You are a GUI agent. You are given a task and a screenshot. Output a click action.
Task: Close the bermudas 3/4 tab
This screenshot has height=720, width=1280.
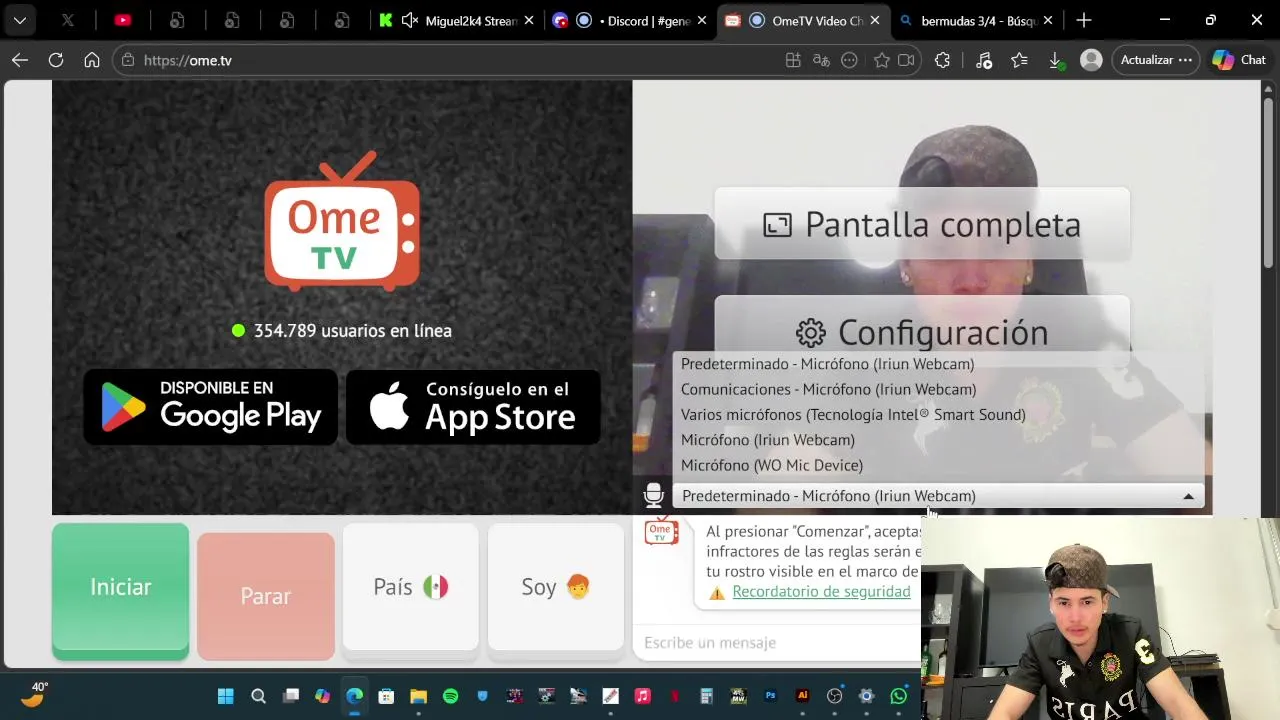[1050, 20]
